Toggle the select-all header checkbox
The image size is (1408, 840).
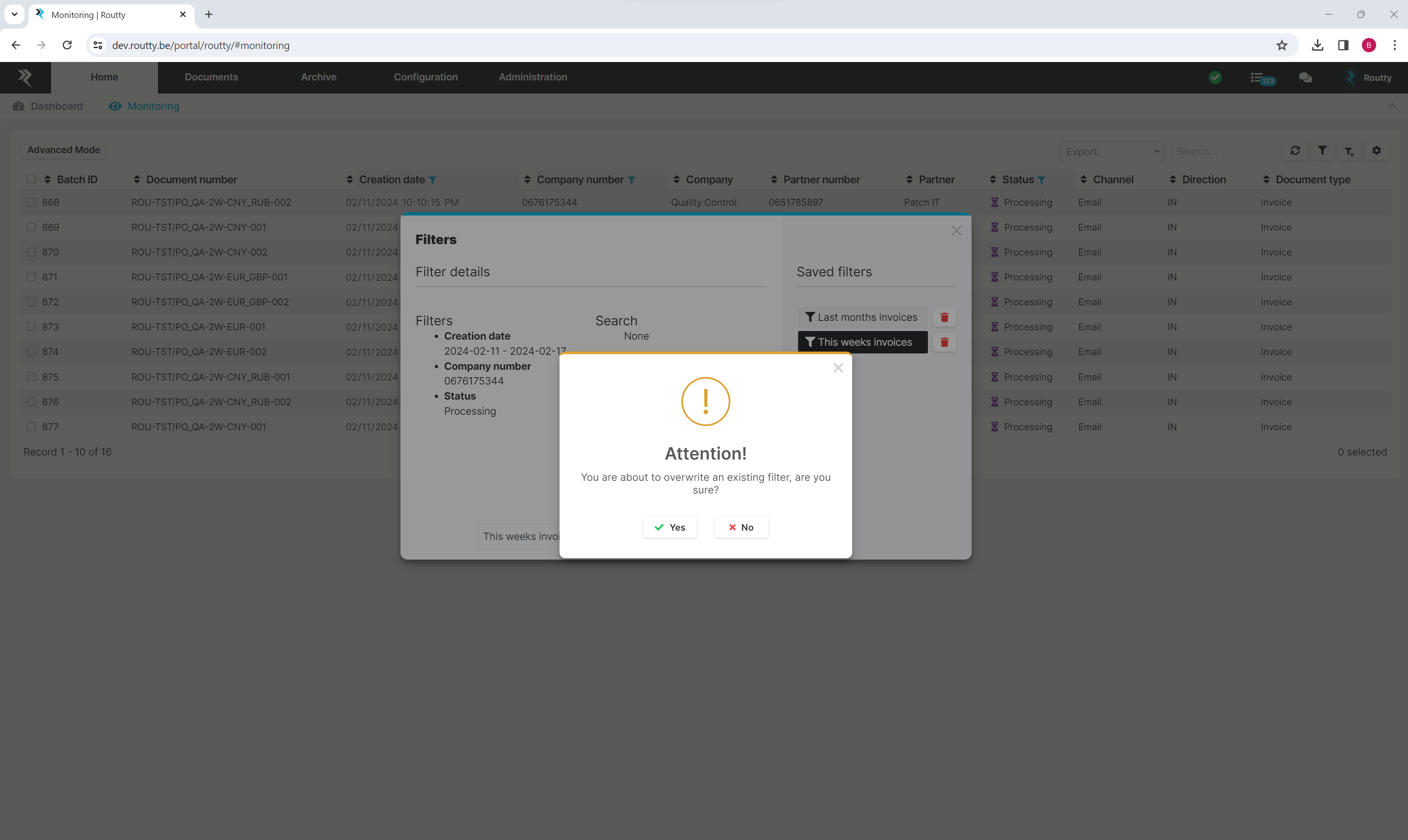[x=31, y=180]
